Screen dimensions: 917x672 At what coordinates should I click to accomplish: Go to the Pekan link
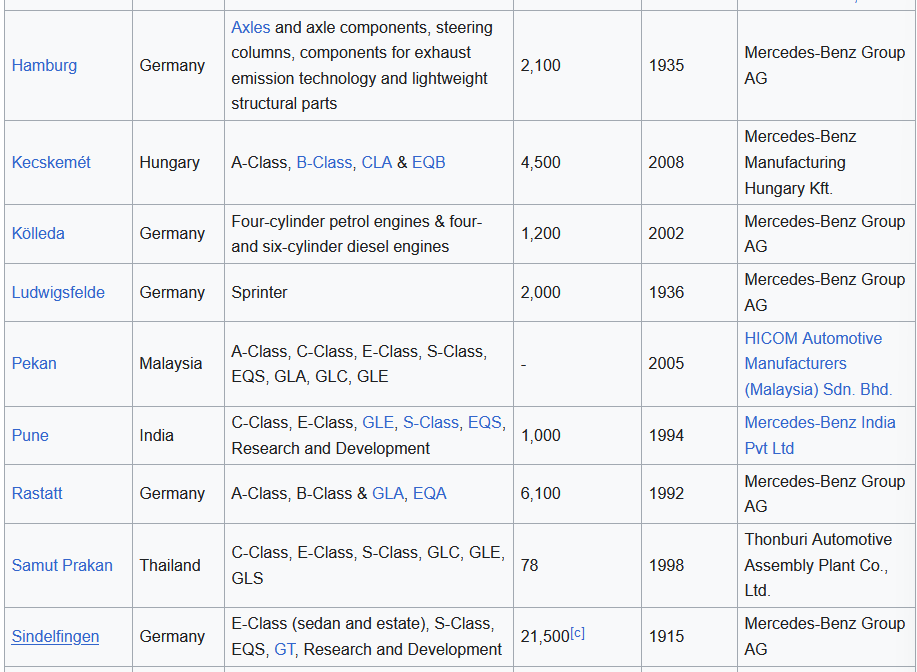[34, 363]
